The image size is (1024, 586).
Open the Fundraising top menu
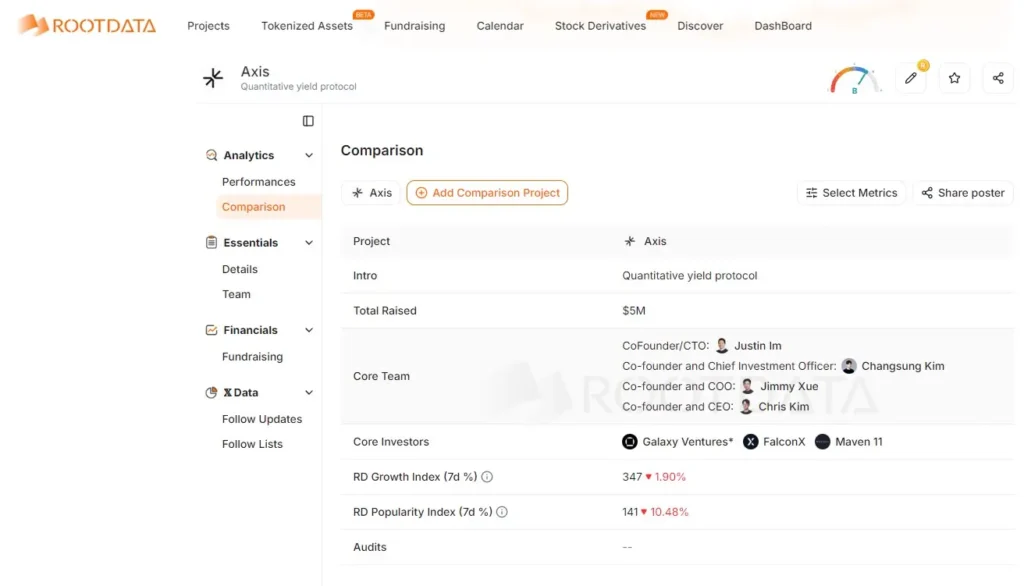point(415,26)
